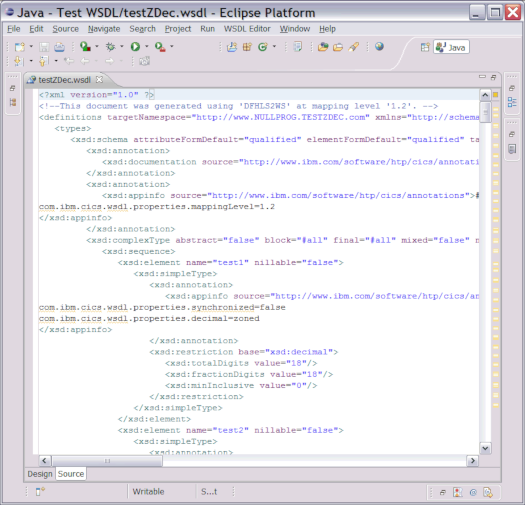The image size is (525, 505).
Task: Restore the left fast view stack
Action: [12, 88]
